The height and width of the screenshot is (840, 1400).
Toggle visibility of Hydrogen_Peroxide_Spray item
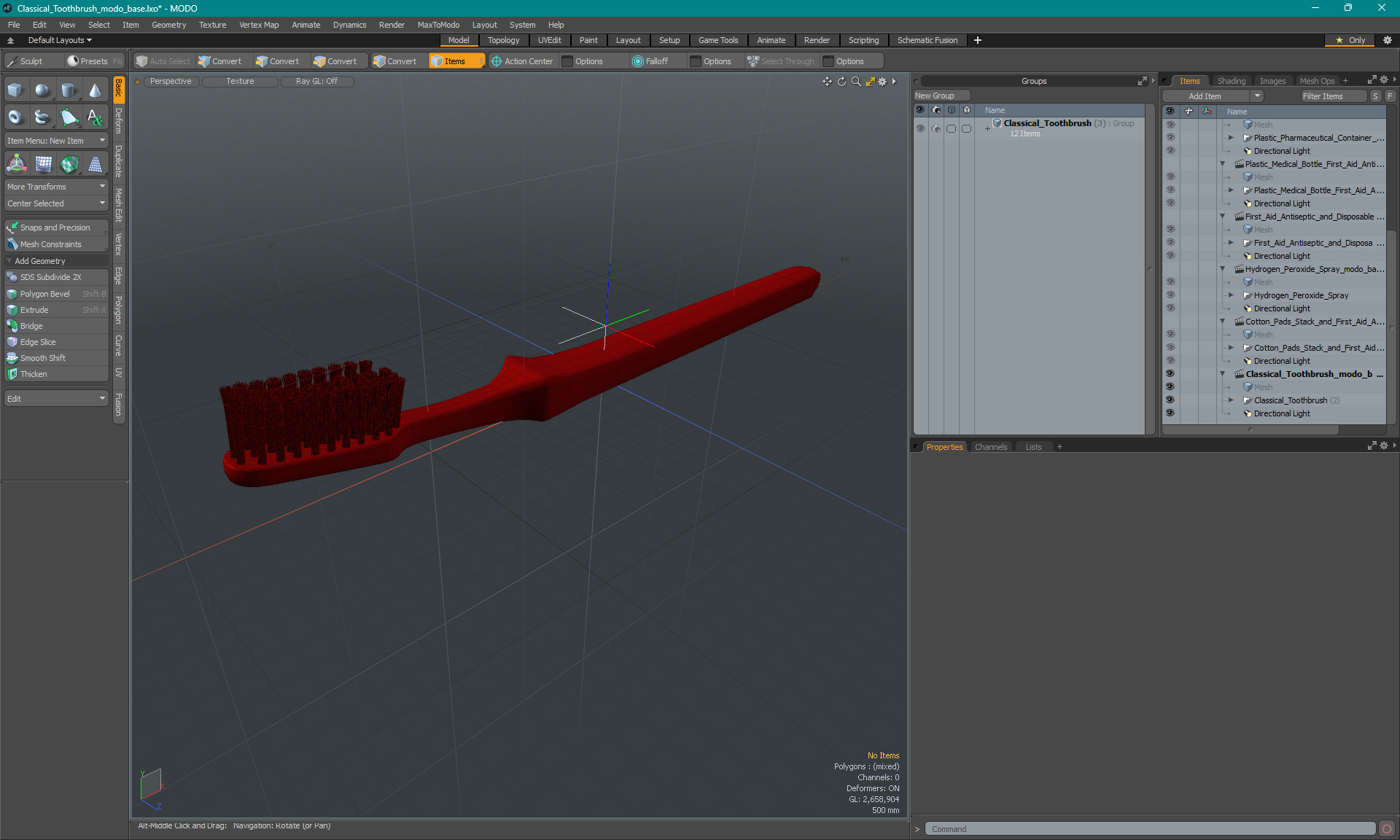1170,295
